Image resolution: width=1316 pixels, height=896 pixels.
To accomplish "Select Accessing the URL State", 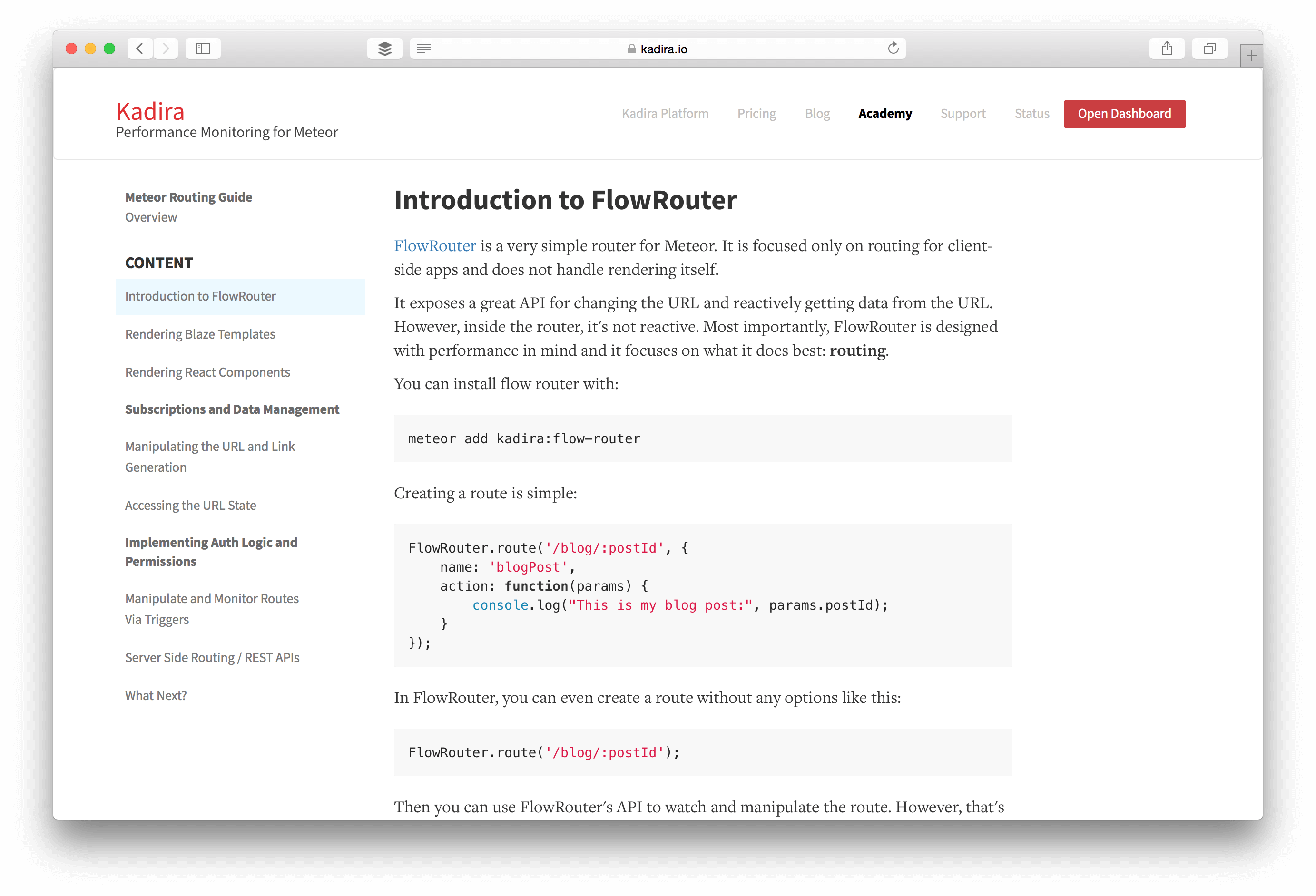I will [191, 505].
